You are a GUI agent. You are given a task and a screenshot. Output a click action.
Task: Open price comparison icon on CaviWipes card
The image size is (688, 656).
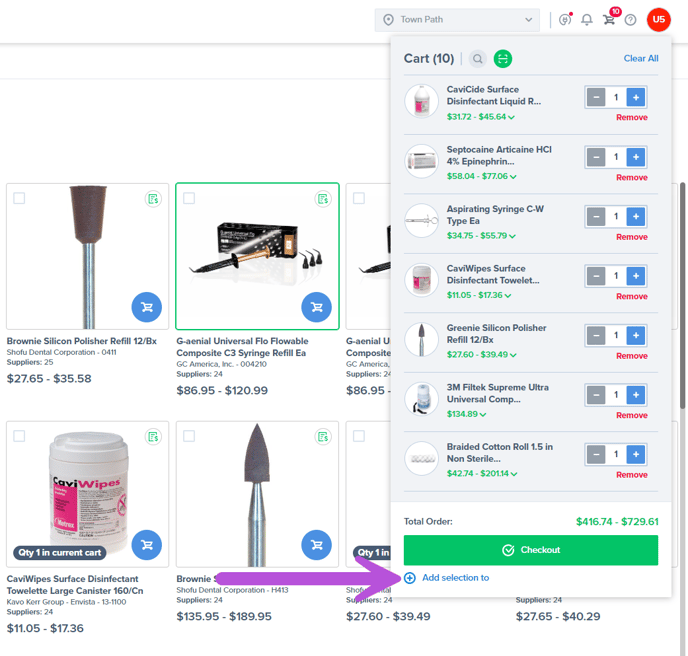[153, 437]
